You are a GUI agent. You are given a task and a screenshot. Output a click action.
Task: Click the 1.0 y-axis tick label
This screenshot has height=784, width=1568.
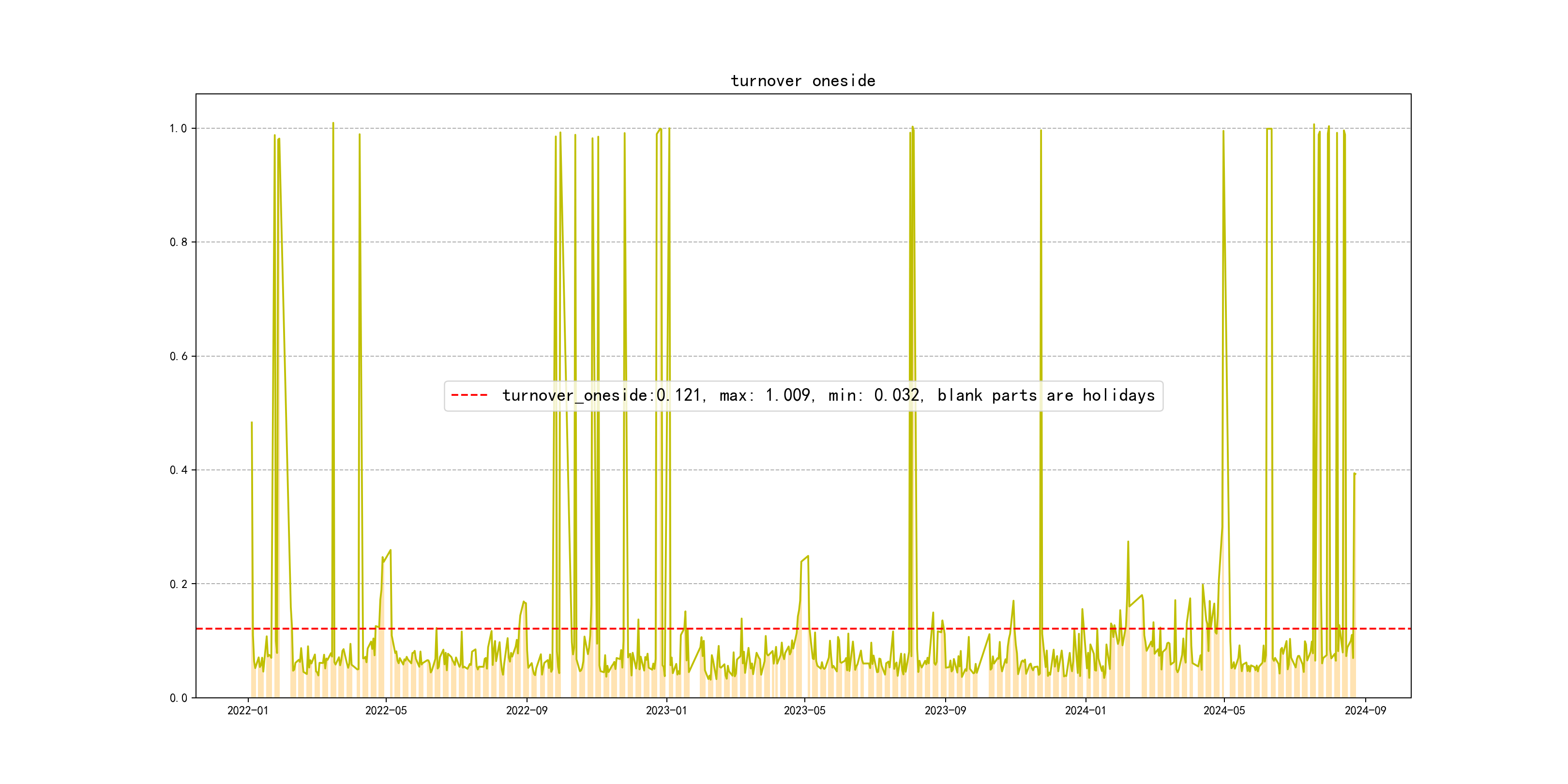click(x=178, y=128)
